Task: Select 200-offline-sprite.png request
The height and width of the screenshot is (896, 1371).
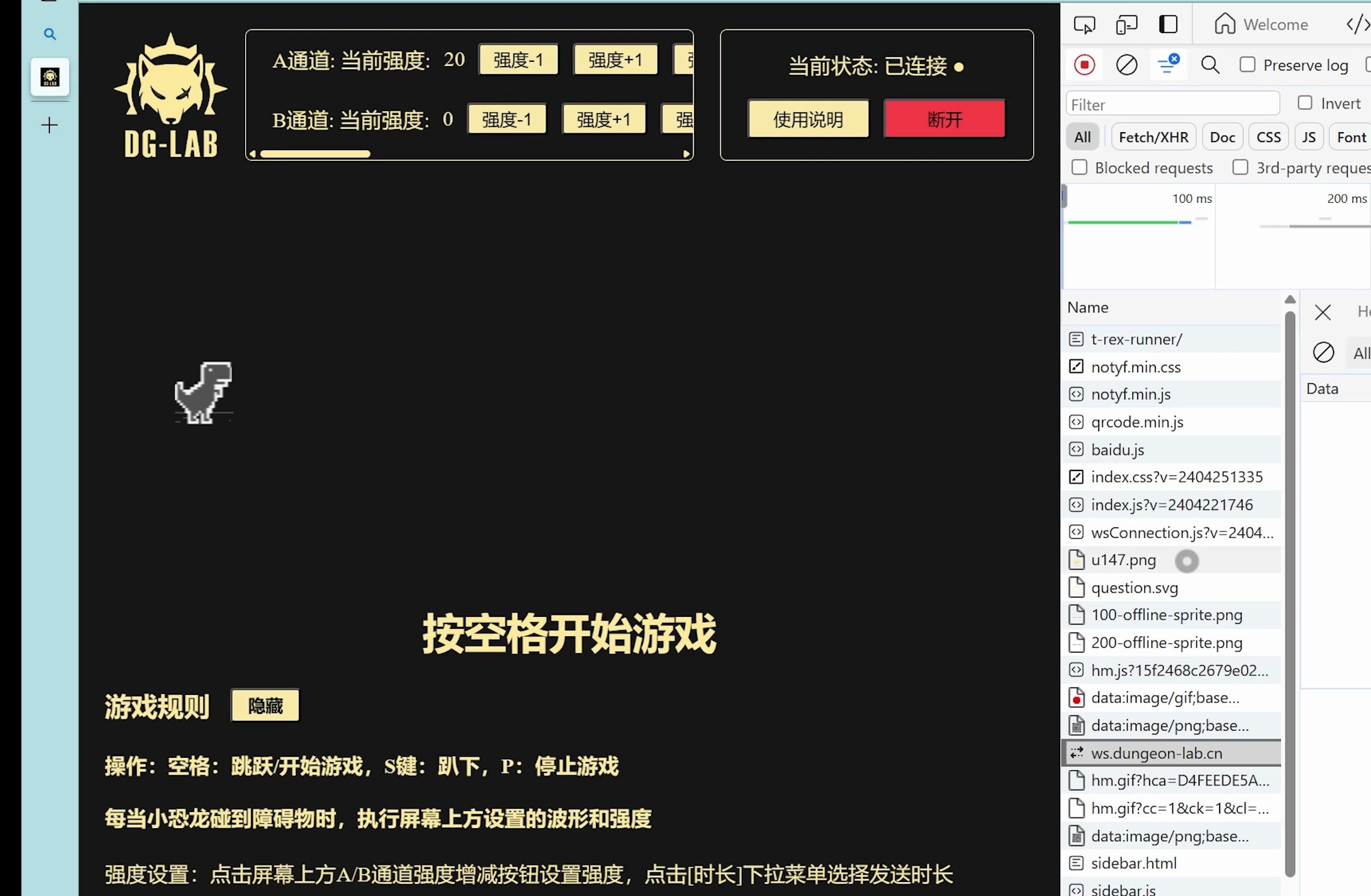Action: coord(1171,643)
